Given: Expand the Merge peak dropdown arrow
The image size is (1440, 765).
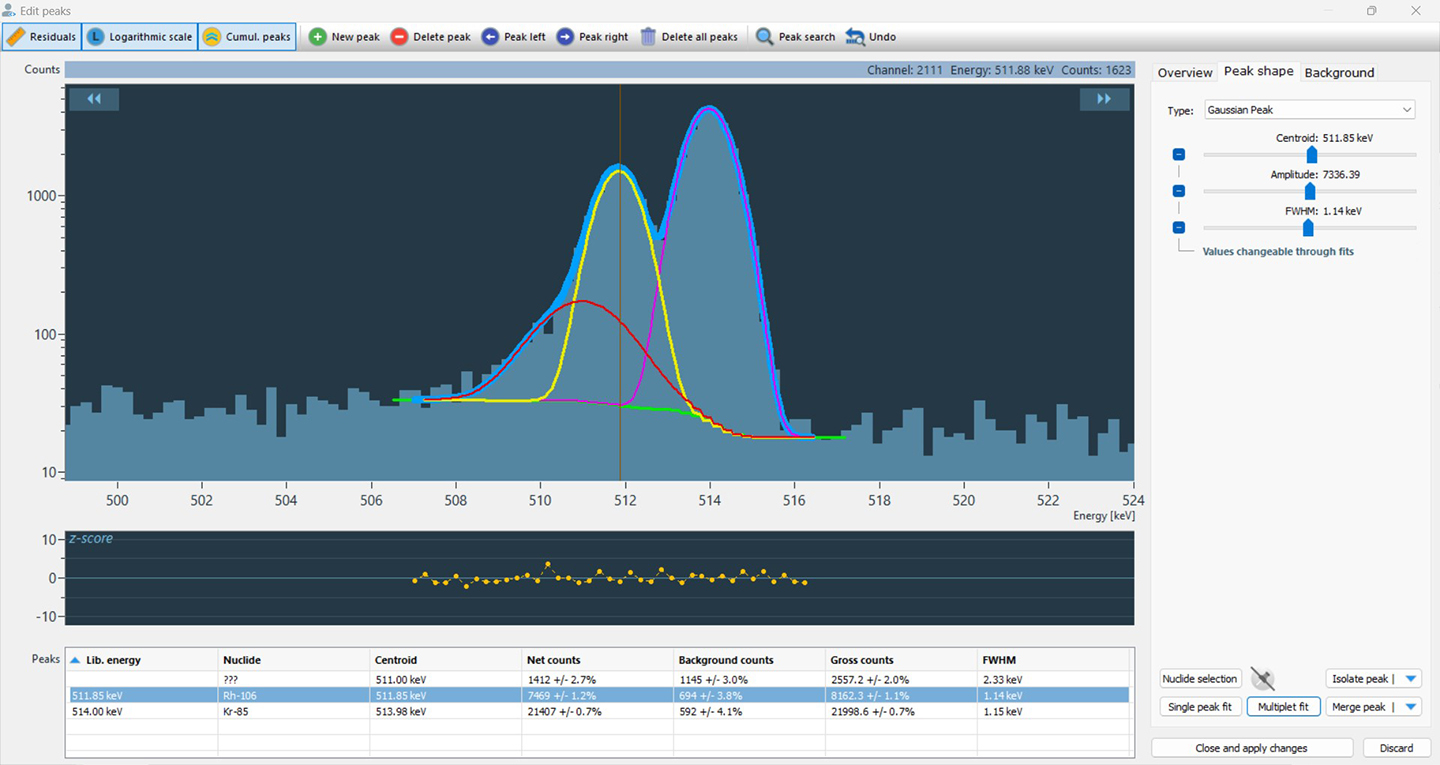Looking at the screenshot, I should tap(1410, 707).
